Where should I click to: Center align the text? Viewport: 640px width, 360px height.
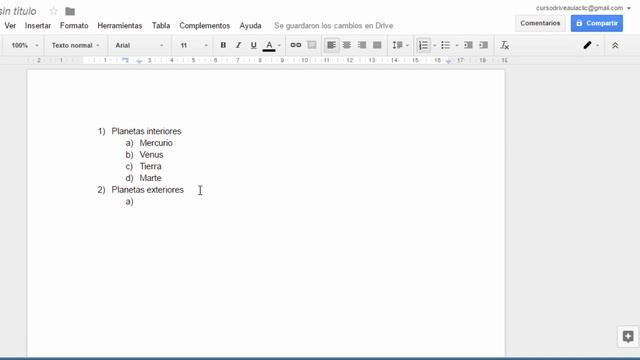[x=347, y=45]
